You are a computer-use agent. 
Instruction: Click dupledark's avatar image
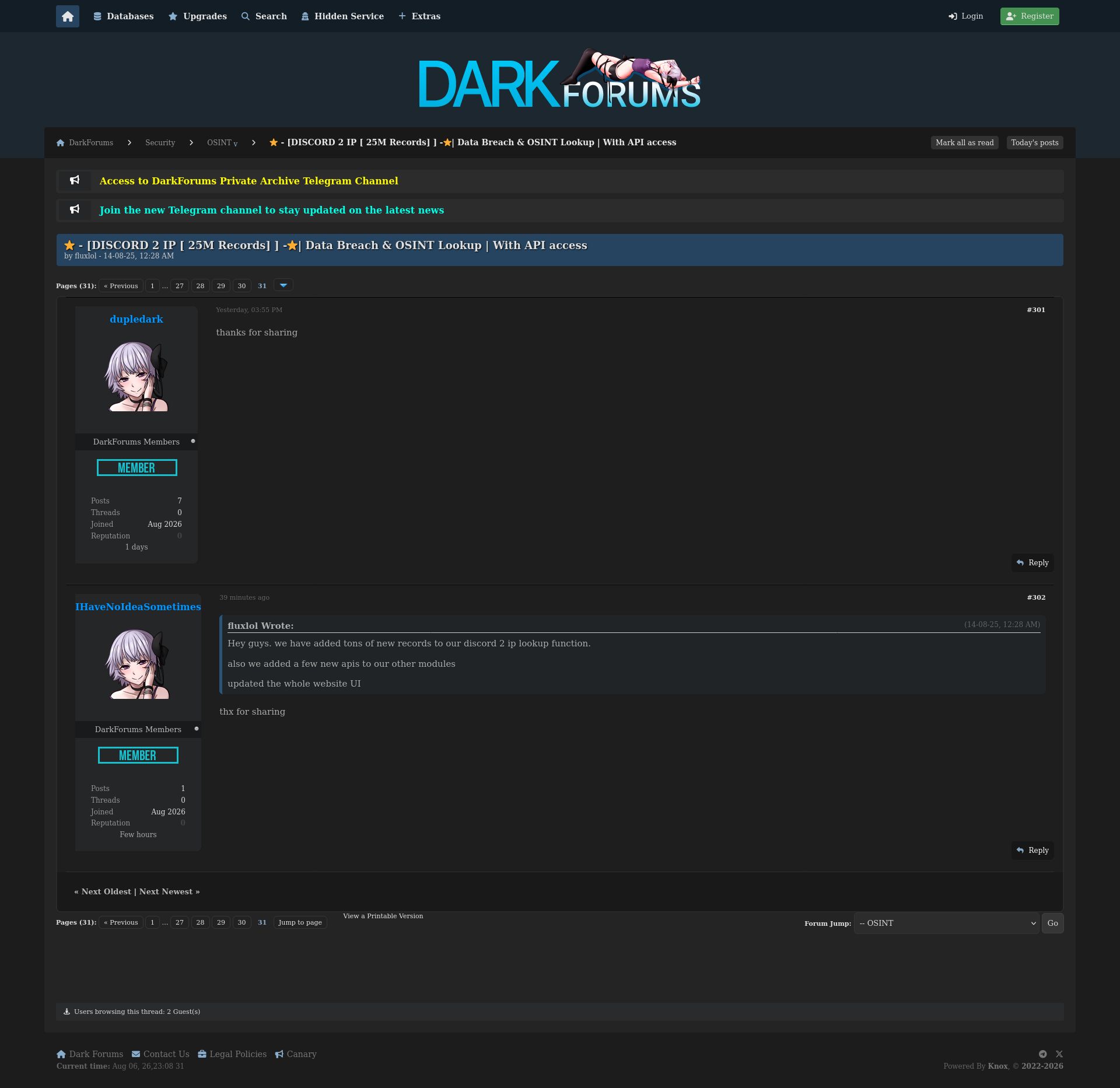tap(136, 376)
